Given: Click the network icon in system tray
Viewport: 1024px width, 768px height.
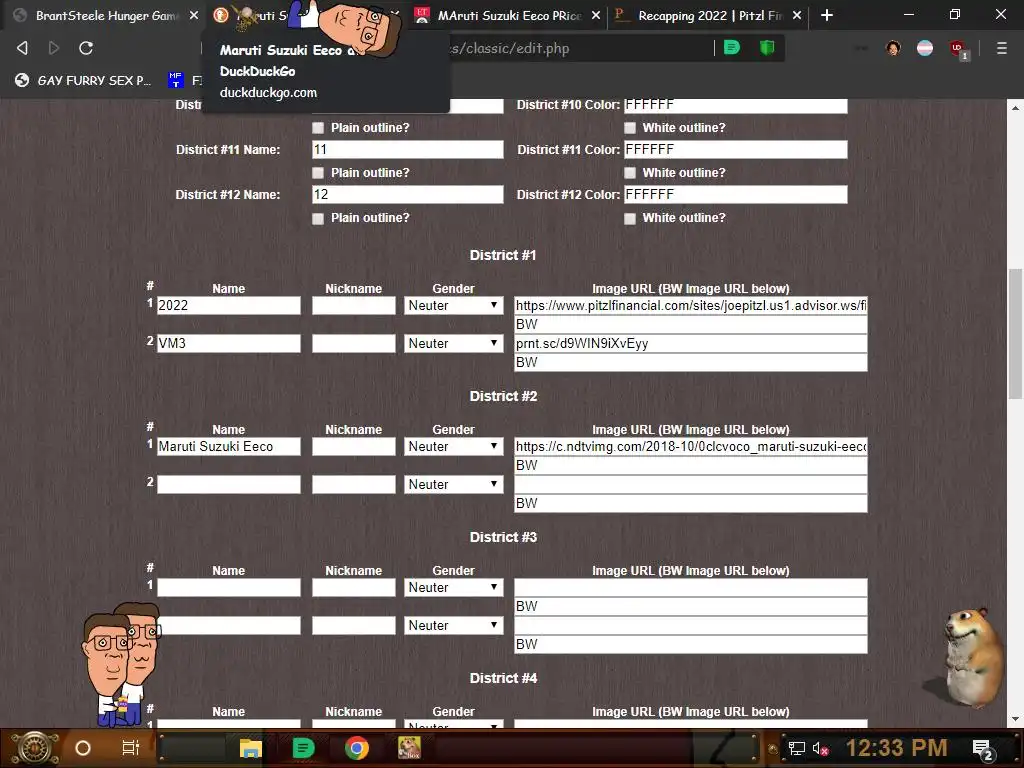Looking at the screenshot, I should 796,748.
